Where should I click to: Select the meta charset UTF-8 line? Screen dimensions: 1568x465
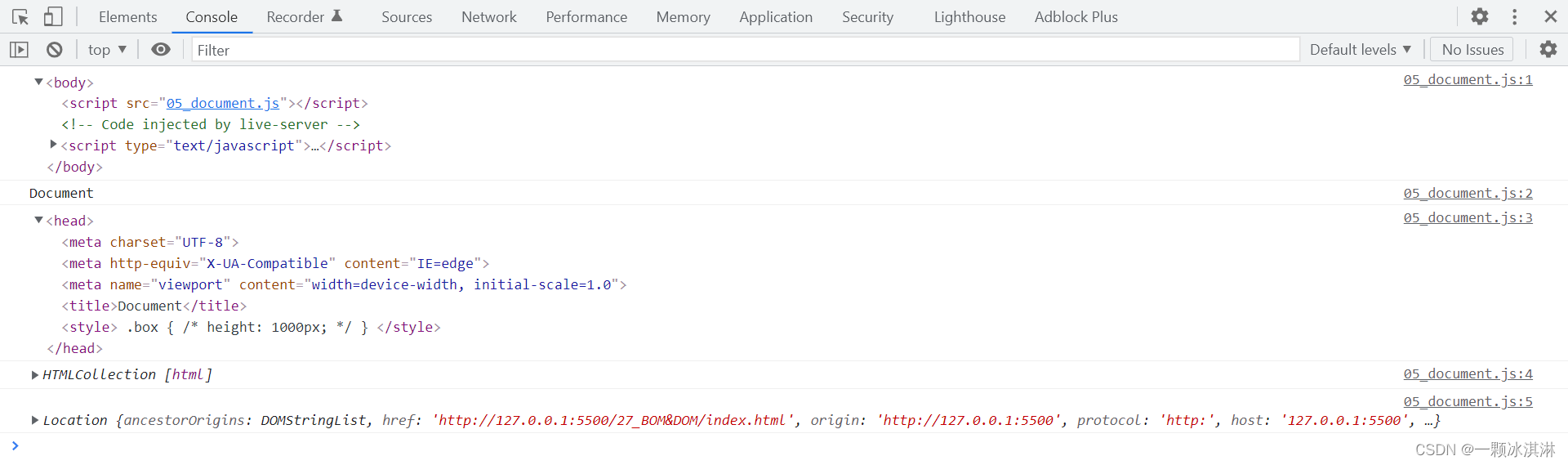[x=150, y=242]
